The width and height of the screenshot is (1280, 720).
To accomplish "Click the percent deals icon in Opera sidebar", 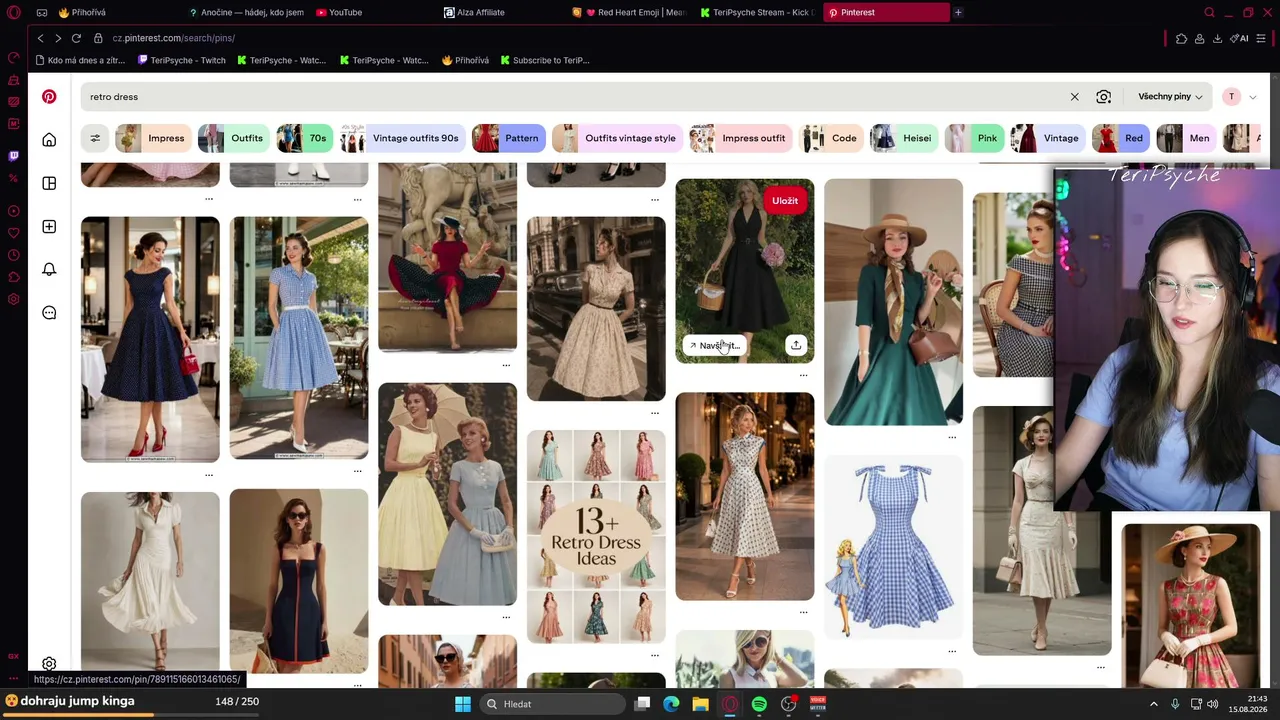I will coord(14,178).
